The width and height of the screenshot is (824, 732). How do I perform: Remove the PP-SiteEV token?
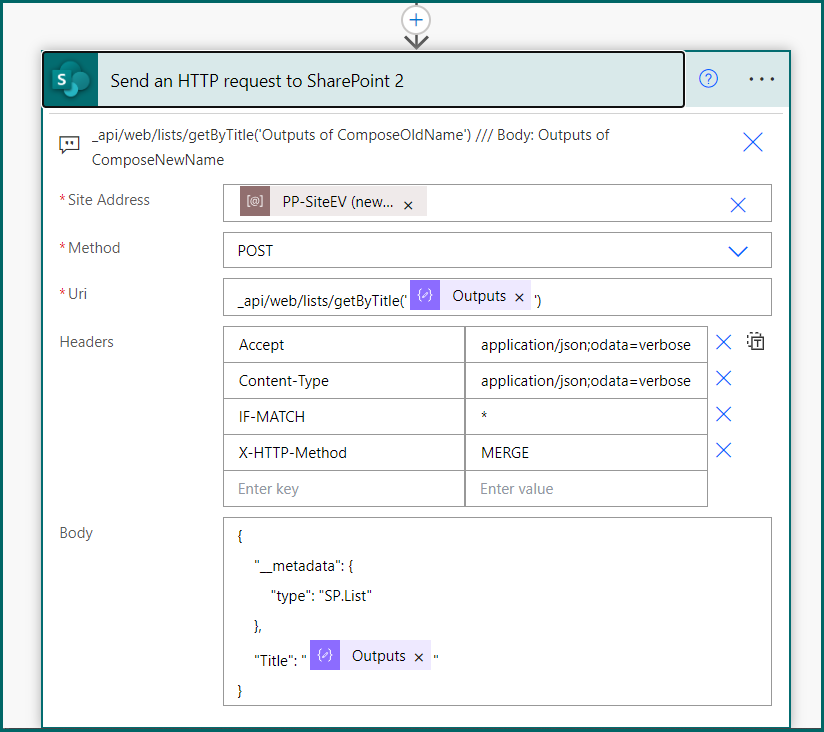(x=408, y=205)
